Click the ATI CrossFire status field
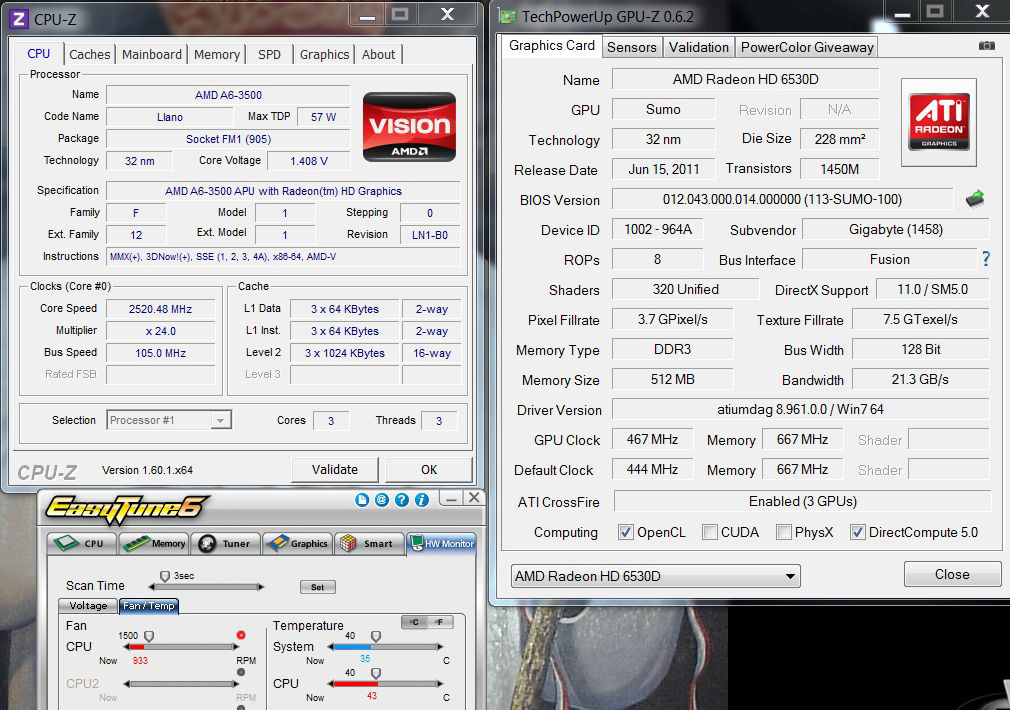1010x710 pixels. 803,501
